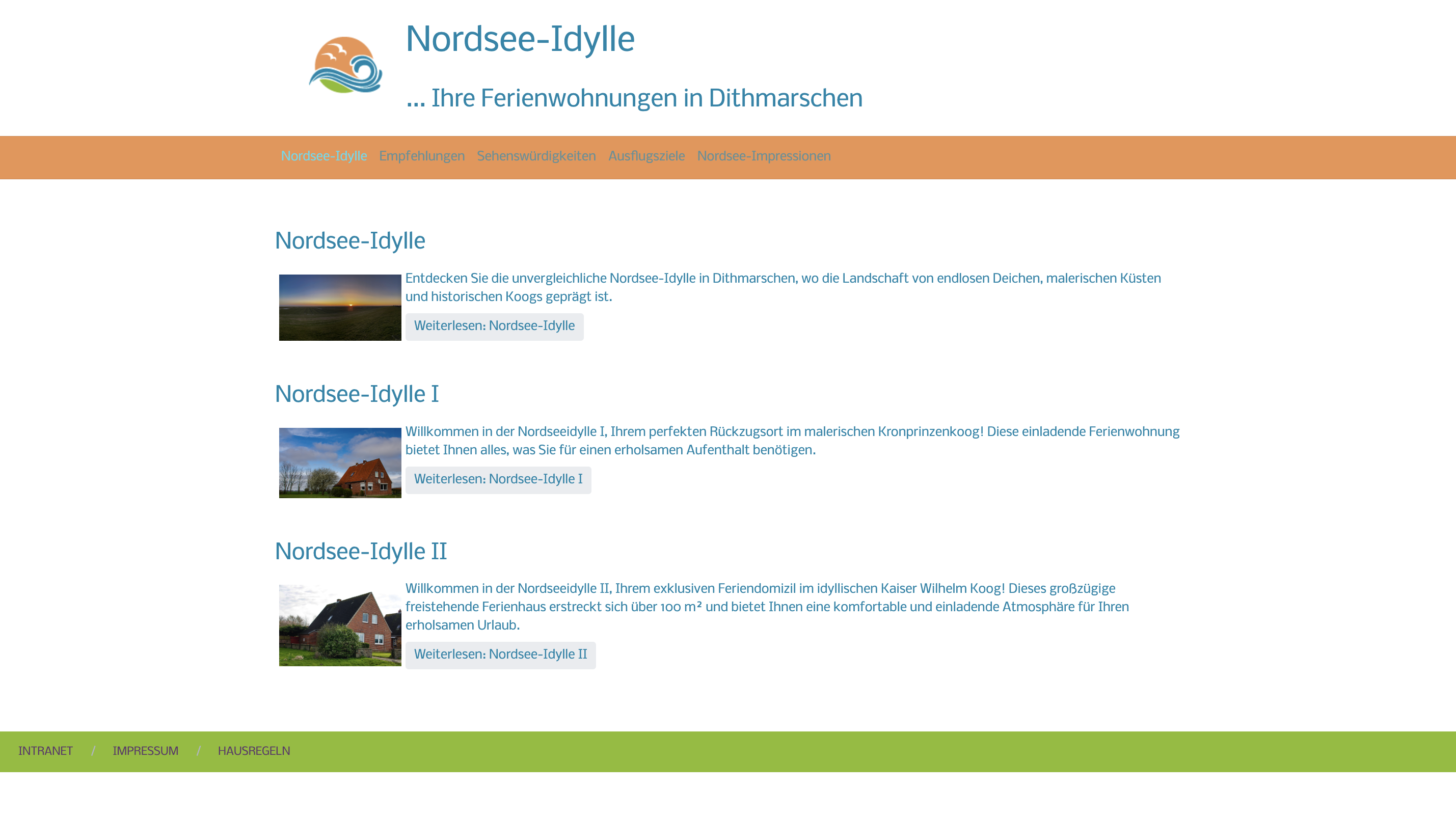
Task: Open the Sehenswürdigkeiten navigation entry
Action: click(536, 156)
